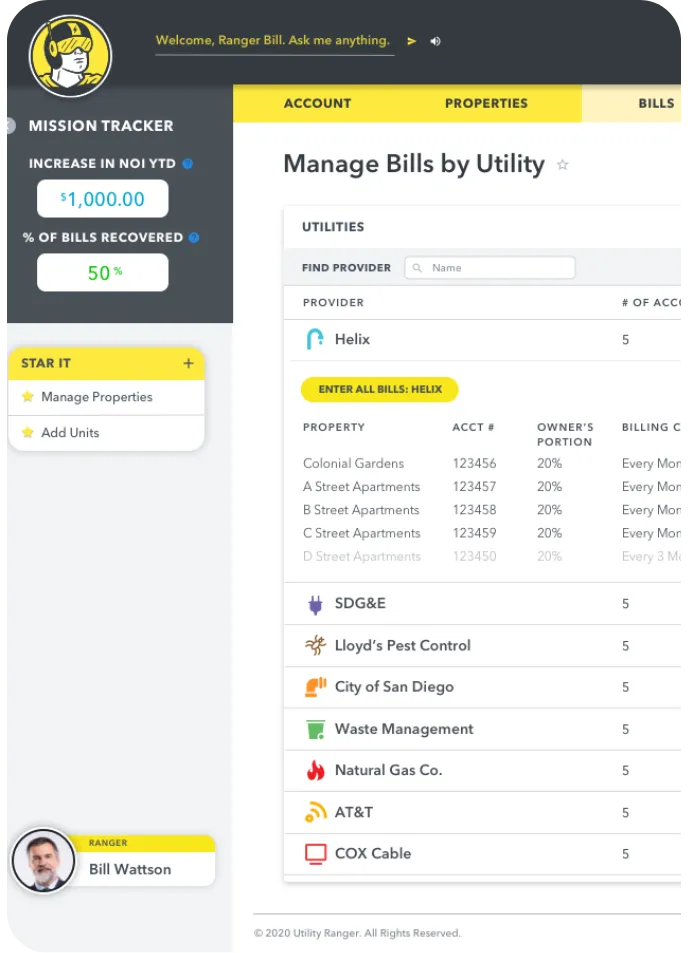Click the Natural Gas Co. flame icon

click(x=315, y=770)
